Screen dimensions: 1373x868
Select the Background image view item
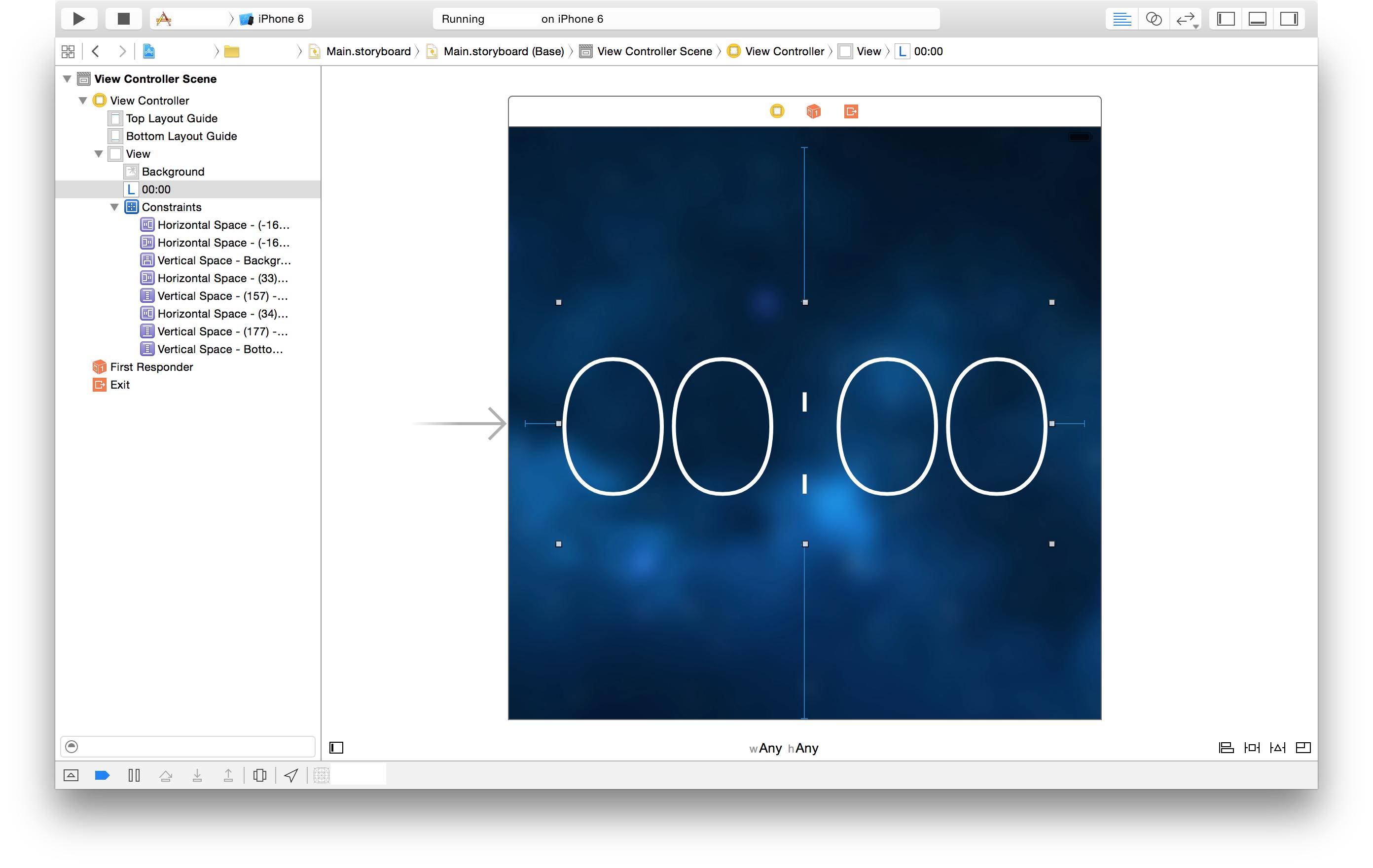click(173, 172)
